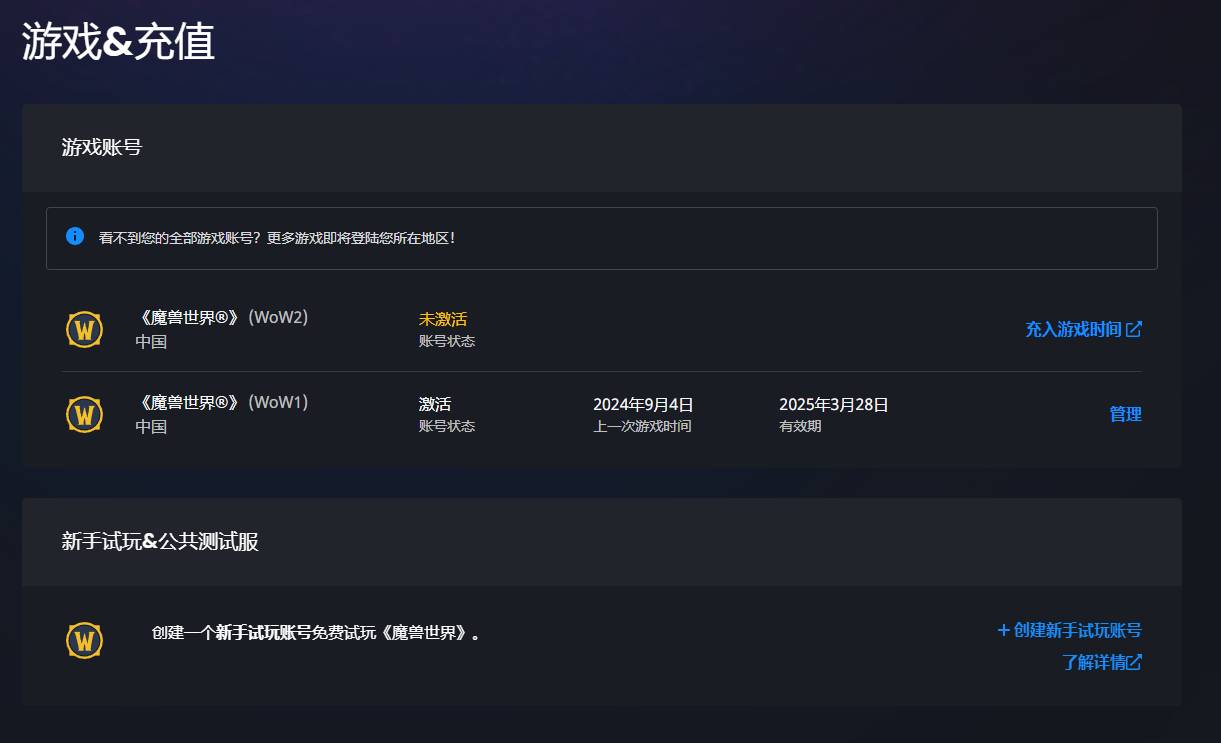Click the blue info icon in notice banner
This screenshot has width=1221, height=743.
[x=75, y=236]
